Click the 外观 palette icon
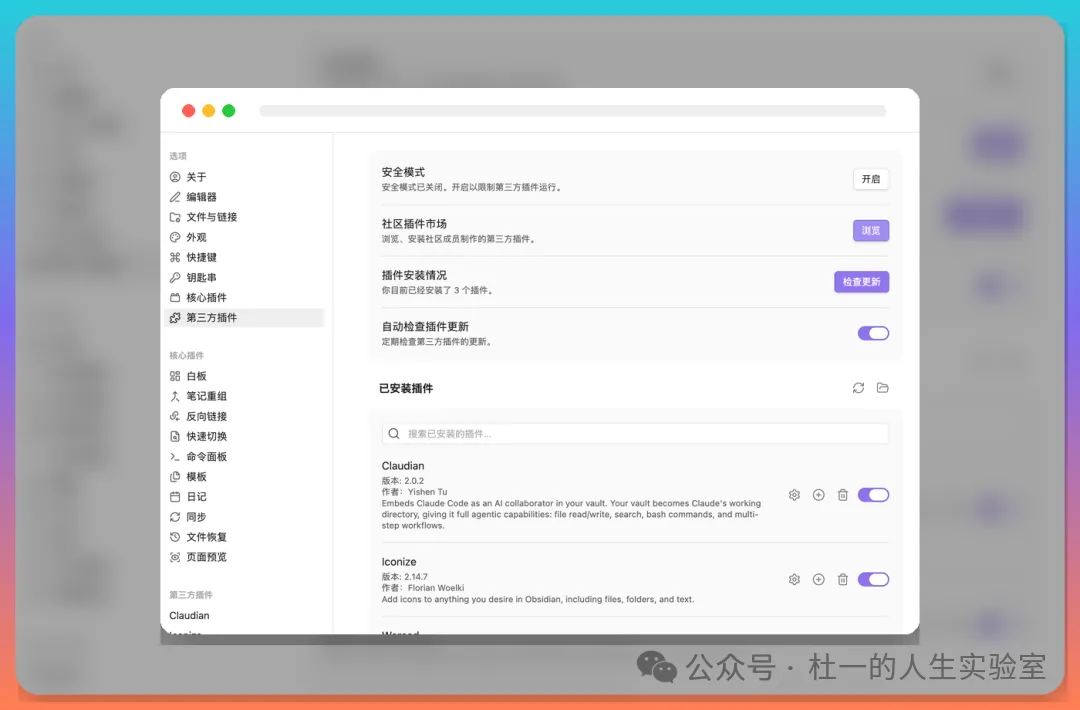 [175, 237]
